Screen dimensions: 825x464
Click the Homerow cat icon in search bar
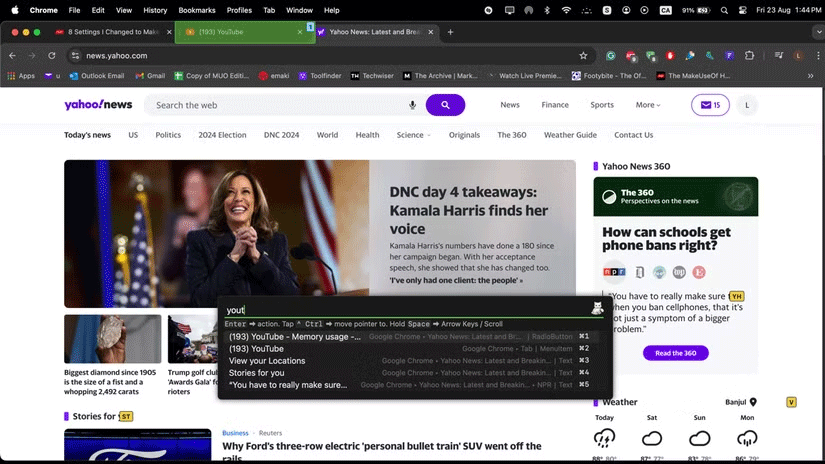(x=597, y=308)
